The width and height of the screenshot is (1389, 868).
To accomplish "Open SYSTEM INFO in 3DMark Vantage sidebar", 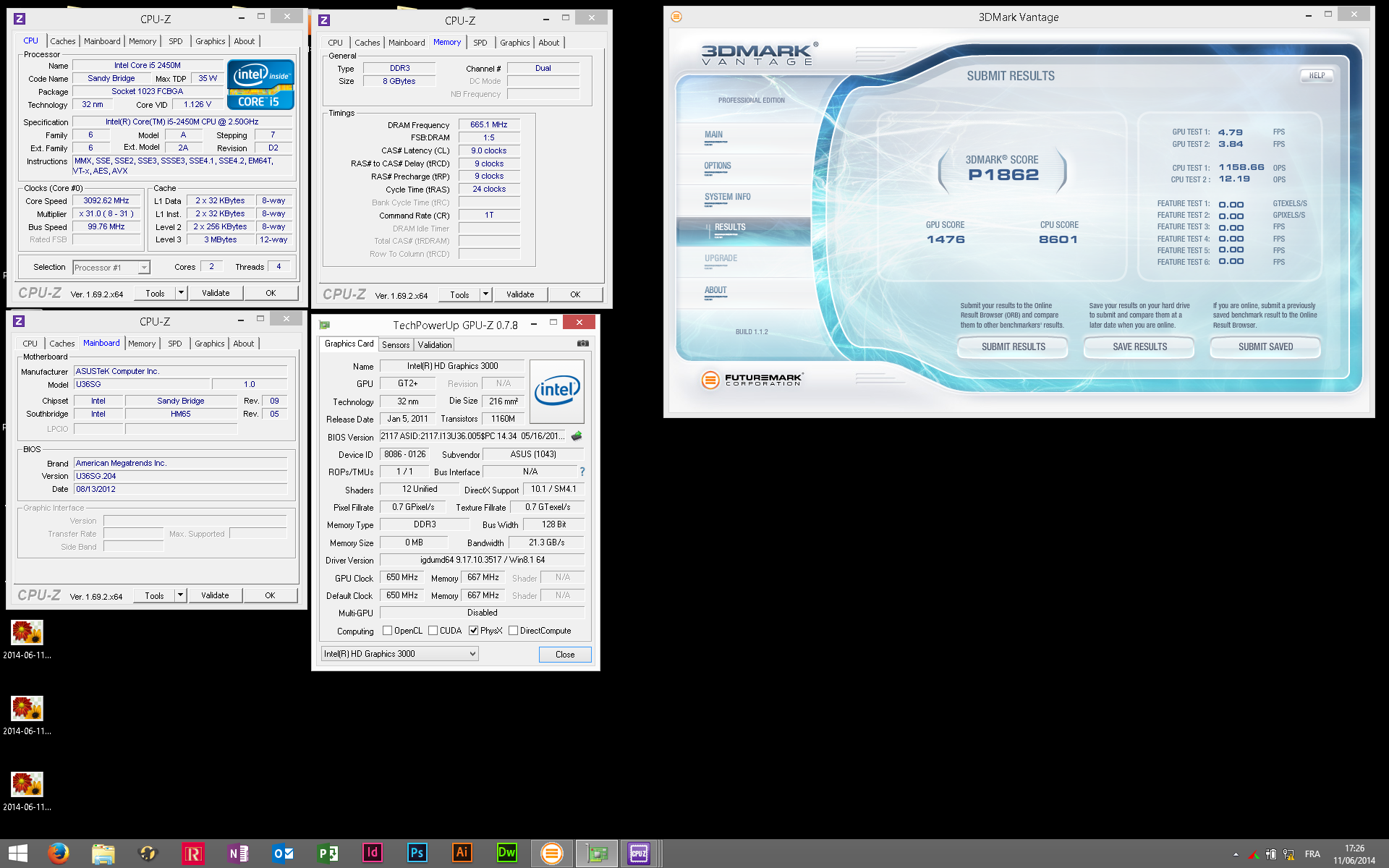I will pyautogui.click(x=728, y=197).
